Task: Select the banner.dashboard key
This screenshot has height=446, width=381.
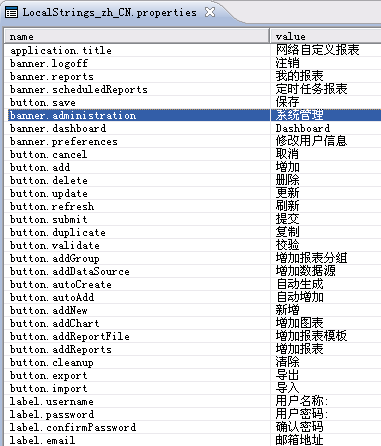Action: coord(58,128)
